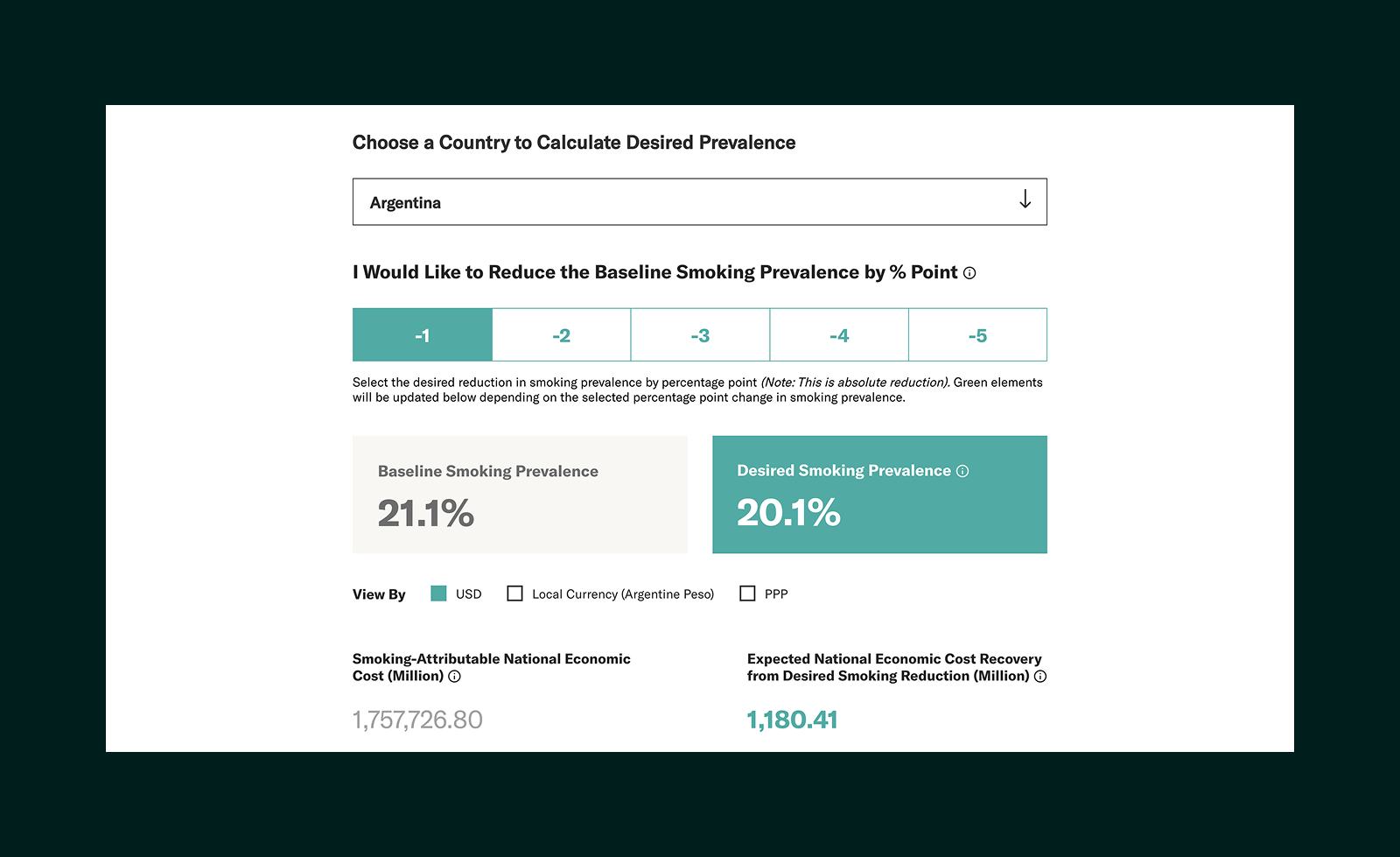1400x857 pixels.
Task: Click the green USD color swatch
Action: [x=438, y=594]
